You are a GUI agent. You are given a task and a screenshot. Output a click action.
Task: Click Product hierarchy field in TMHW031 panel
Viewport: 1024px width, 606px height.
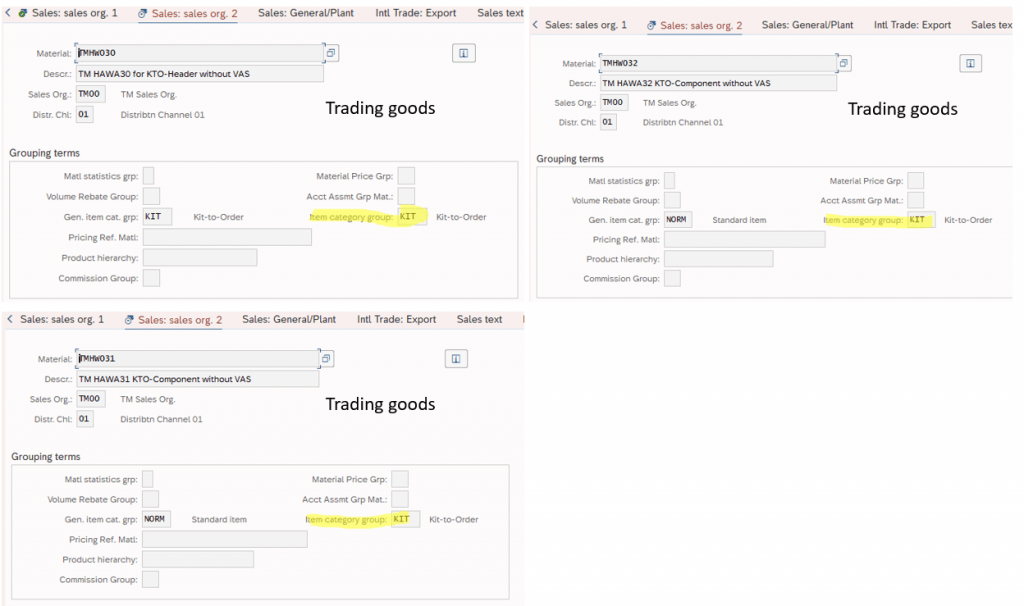pos(198,559)
